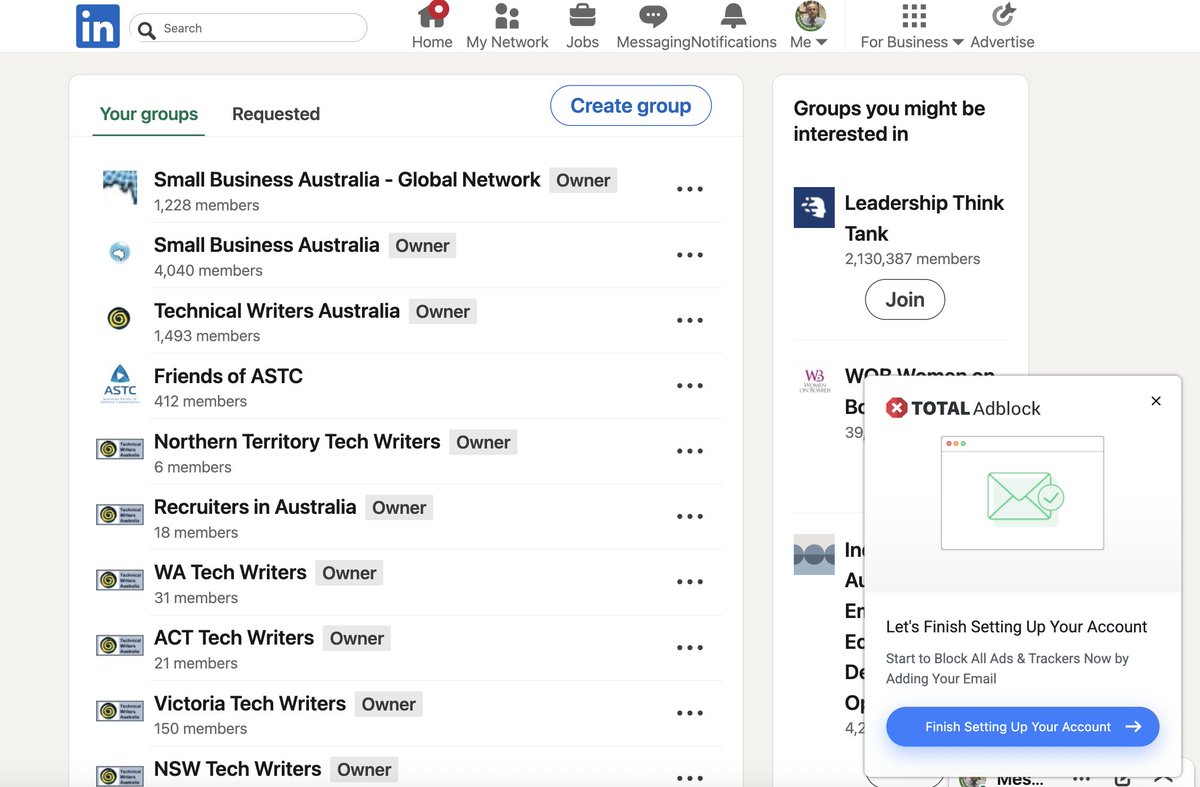Viewport: 1200px width, 787px height.
Task: Open more options for Technical Writers Australia
Action: point(690,320)
